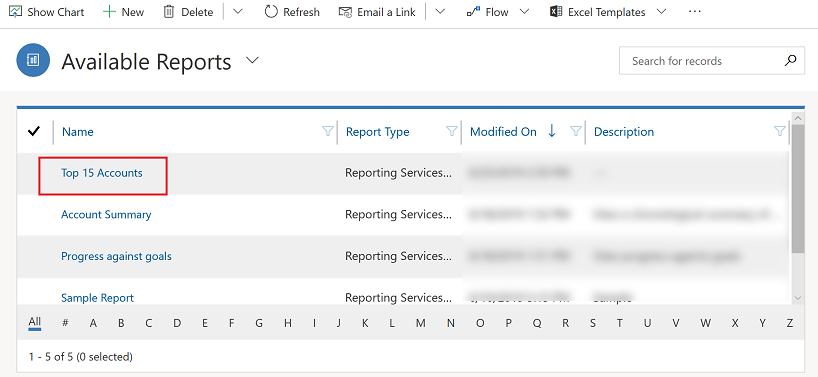This screenshot has height=377, width=818.
Task: Click the scrollbar up arrow
Action: click(798, 118)
